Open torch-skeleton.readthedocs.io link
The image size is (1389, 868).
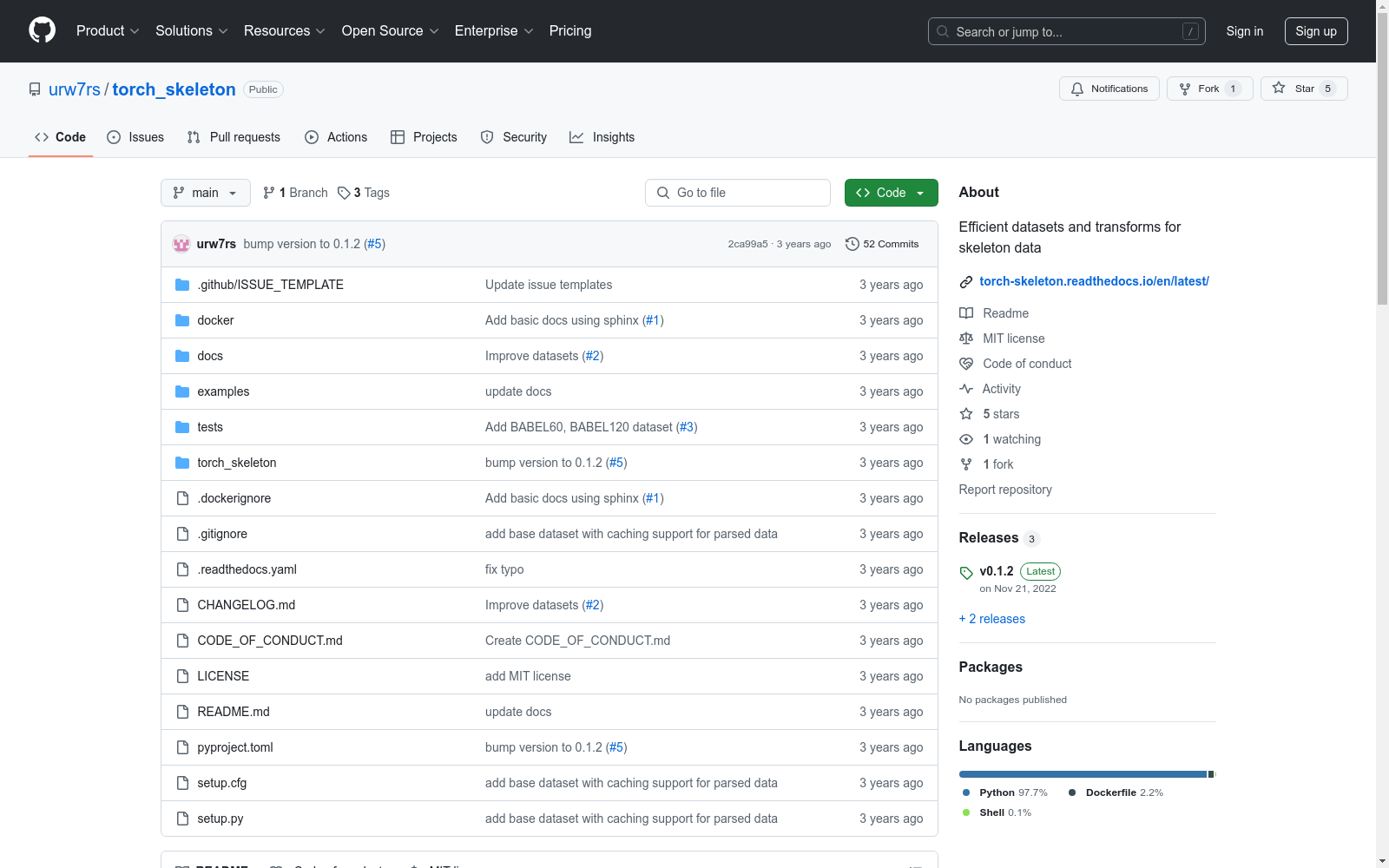pyautogui.click(x=1094, y=281)
